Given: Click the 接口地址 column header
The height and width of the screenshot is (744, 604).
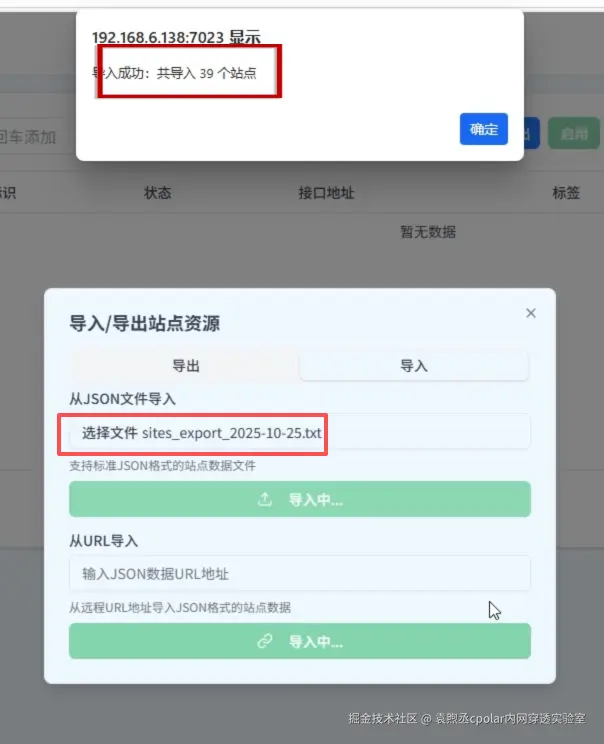Looking at the screenshot, I should 326,193.
